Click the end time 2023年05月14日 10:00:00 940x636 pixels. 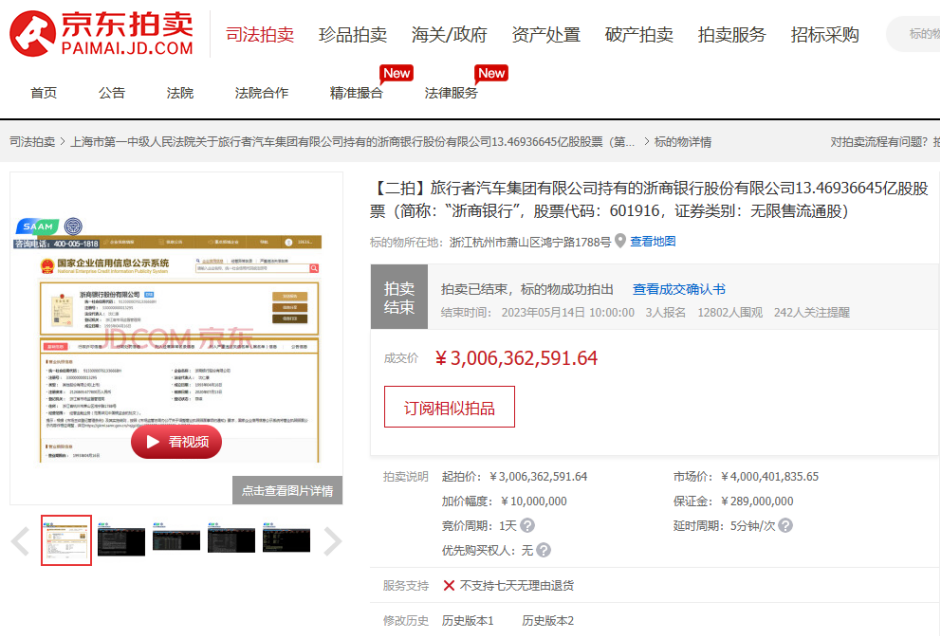click(x=568, y=312)
